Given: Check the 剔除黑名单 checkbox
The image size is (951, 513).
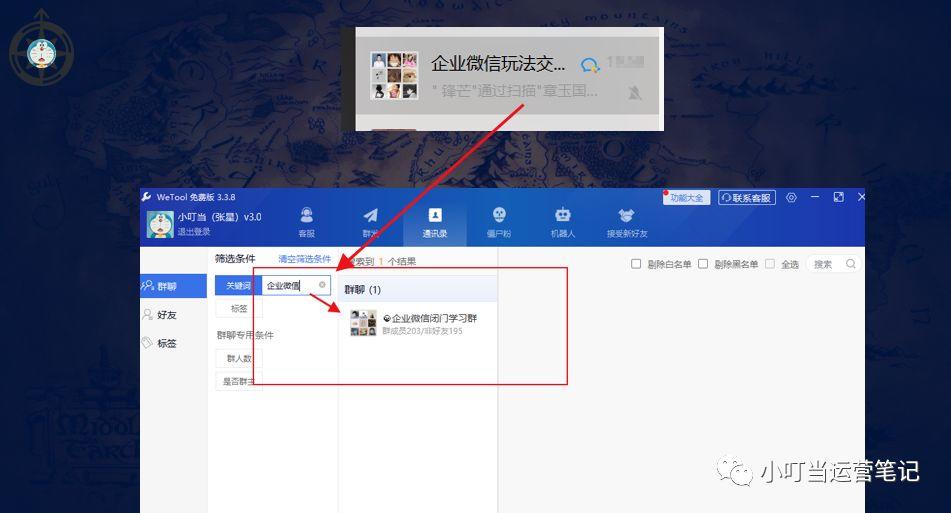Looking at the screenshot, I should coord(703,264).
